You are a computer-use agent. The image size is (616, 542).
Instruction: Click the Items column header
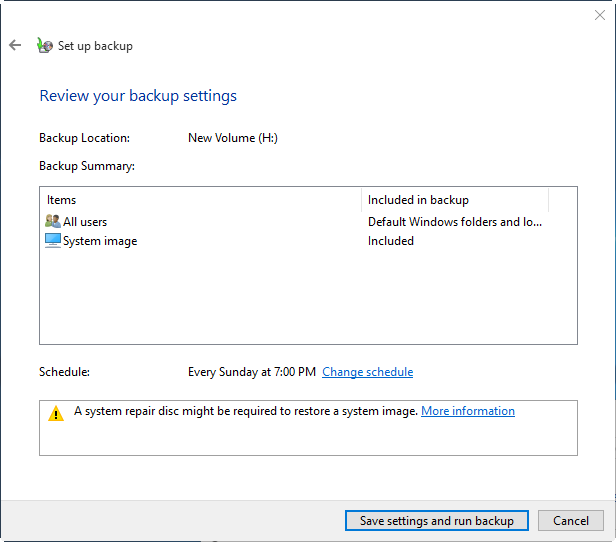tap(62, 200)
